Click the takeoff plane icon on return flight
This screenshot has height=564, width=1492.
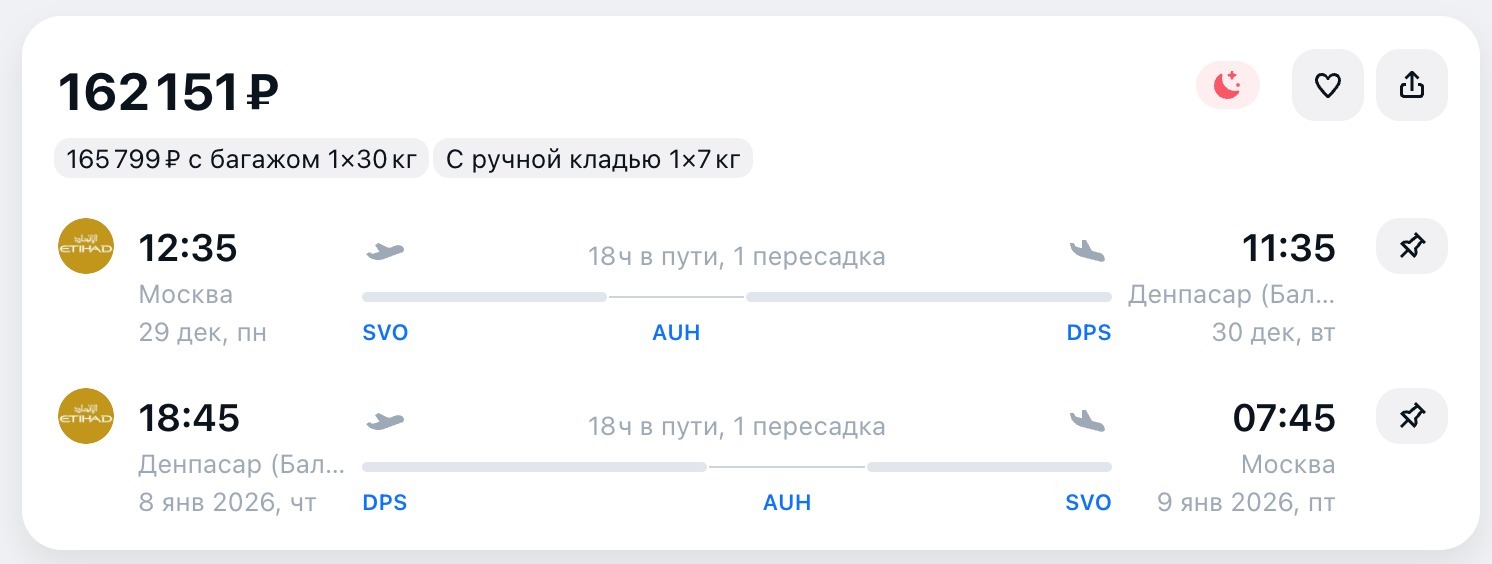[385, 421]
